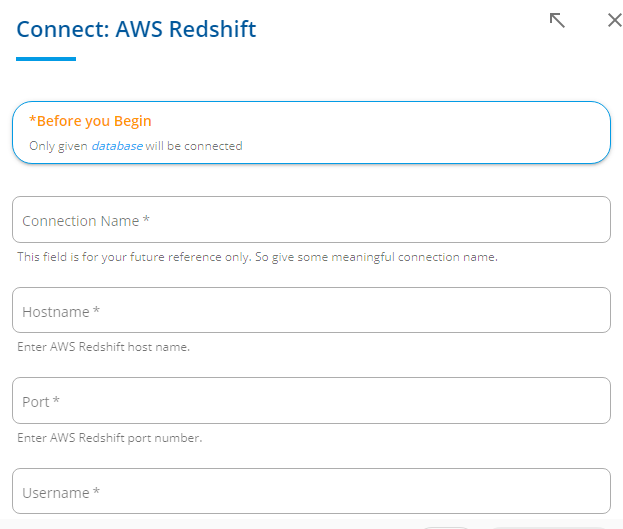The image size is (623, 529).
Task: Click the Redshift port number hint text
Action: click(x=110, y=438)
